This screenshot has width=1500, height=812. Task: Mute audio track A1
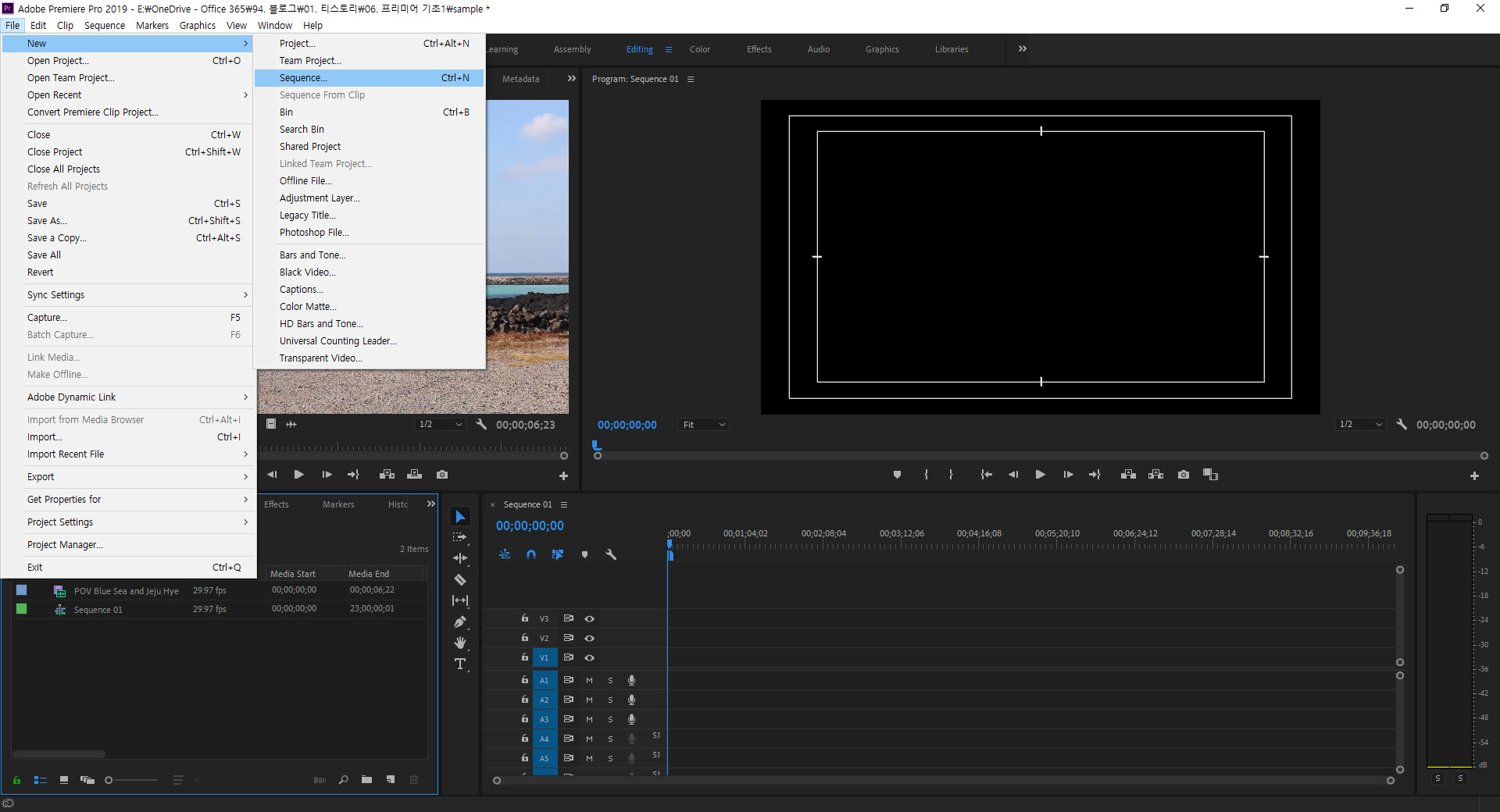[589, 680]
